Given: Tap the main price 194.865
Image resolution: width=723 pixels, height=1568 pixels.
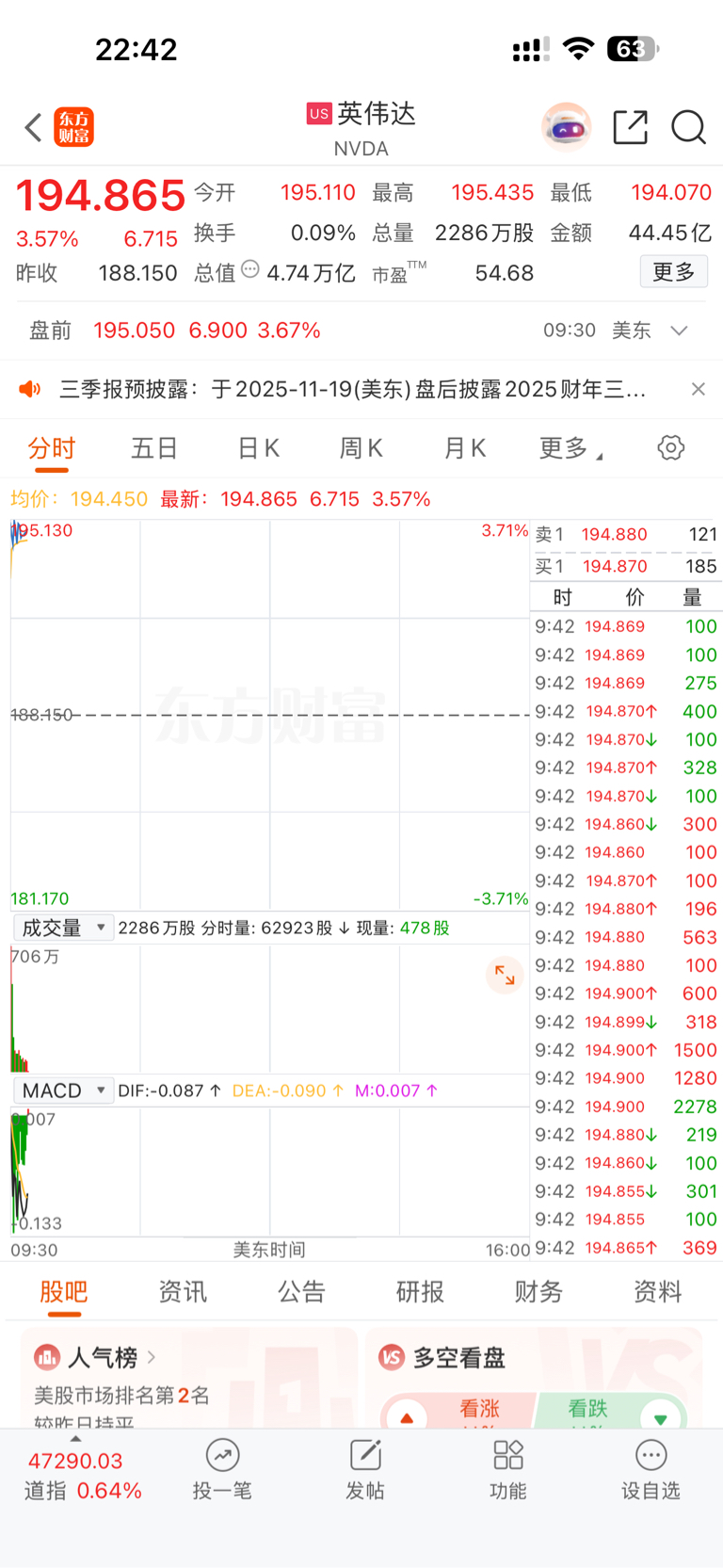Looking at the screenshot, I should click(x=101, y=195).
